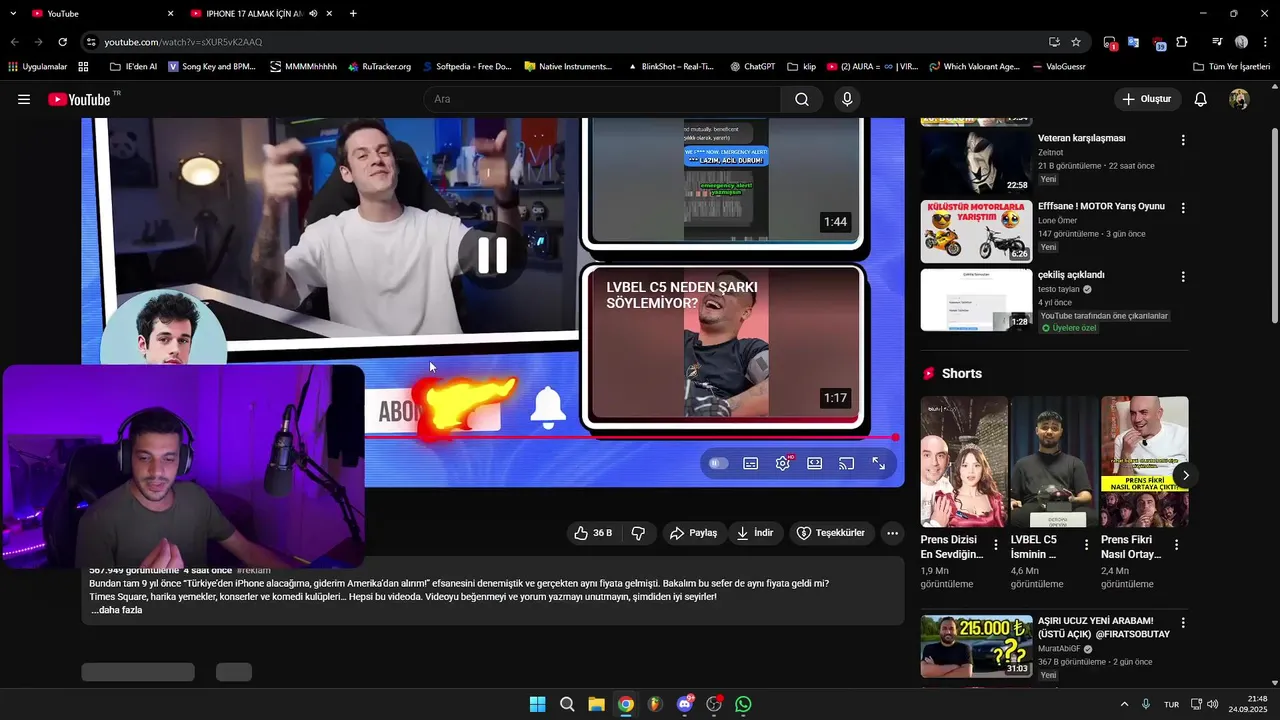Open the YouTube notifications bell
Image resolution: width=1280 pixels, height=720 pixels.
(1201, 99)
